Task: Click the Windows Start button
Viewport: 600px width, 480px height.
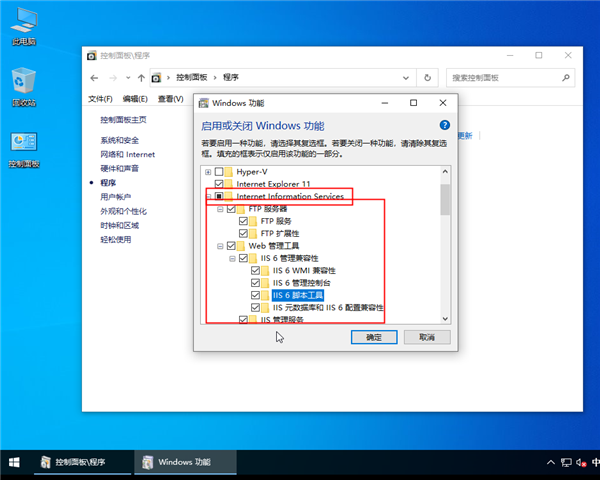Action: 15,462
